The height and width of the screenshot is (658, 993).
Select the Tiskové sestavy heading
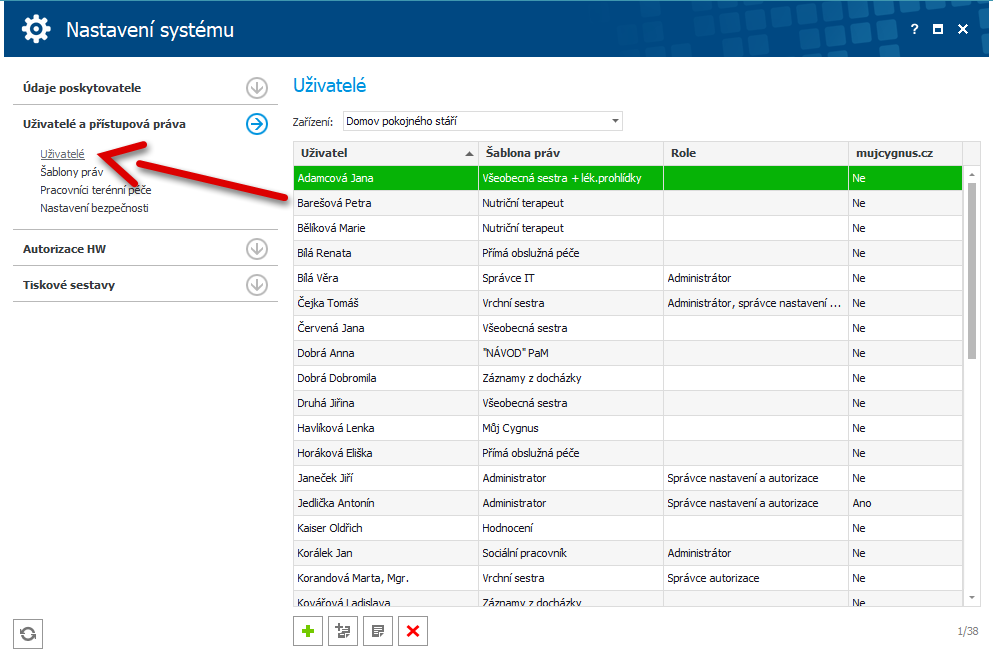[x=69, y=285]
